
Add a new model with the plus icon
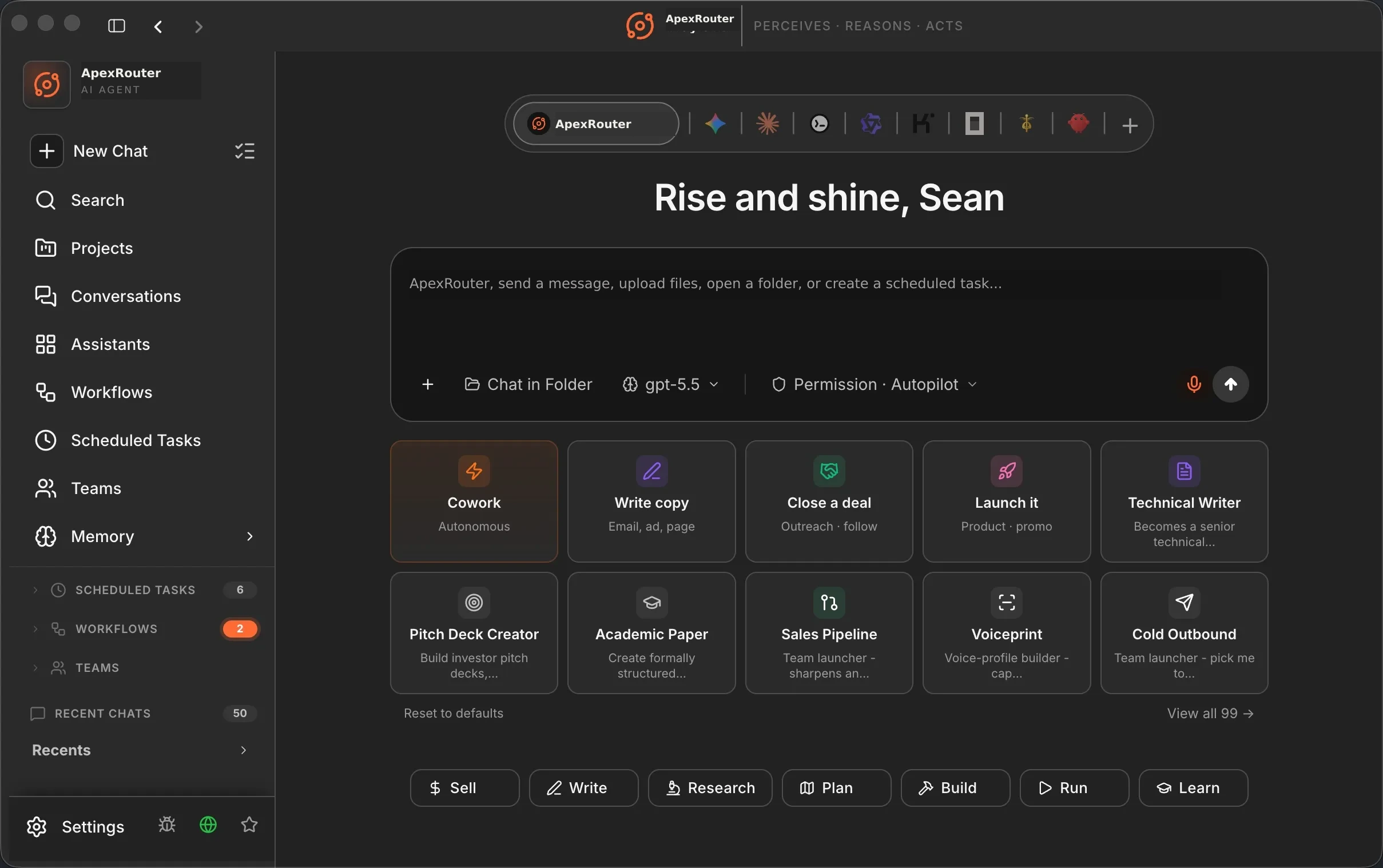click(1130, 126)
